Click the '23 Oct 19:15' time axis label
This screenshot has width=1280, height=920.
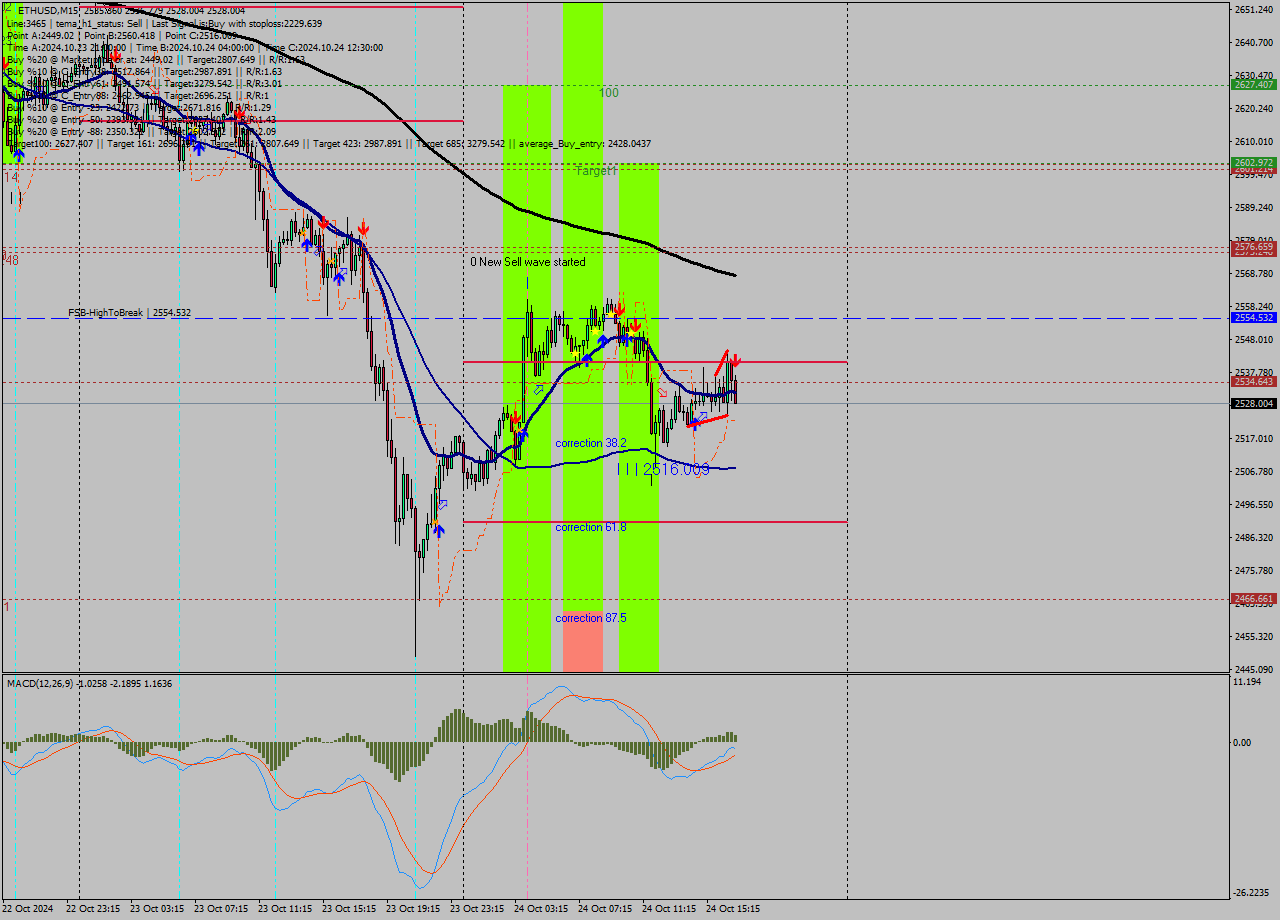[413, 909]
